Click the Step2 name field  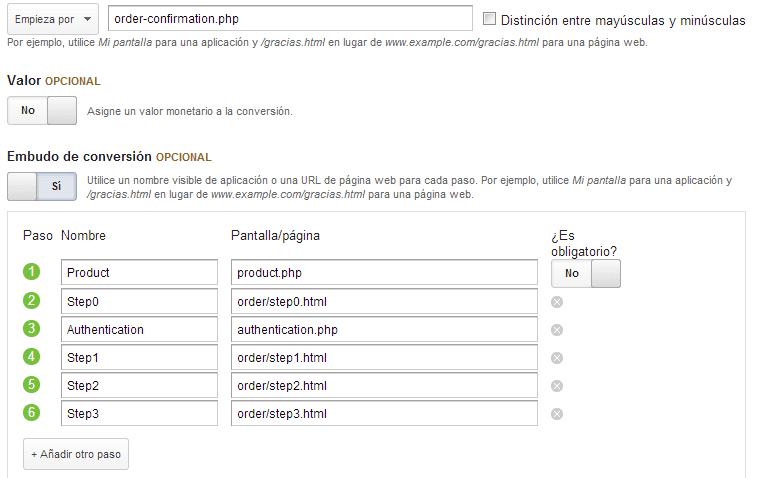139,386
